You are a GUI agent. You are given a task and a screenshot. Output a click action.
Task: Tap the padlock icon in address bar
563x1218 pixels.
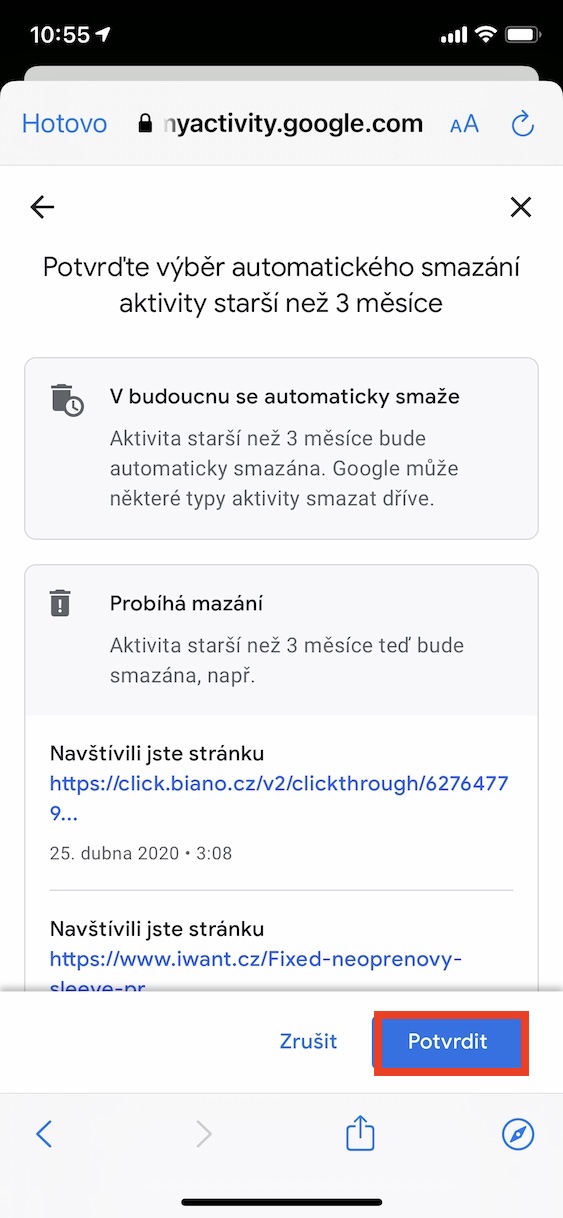[x=146, y=124]
